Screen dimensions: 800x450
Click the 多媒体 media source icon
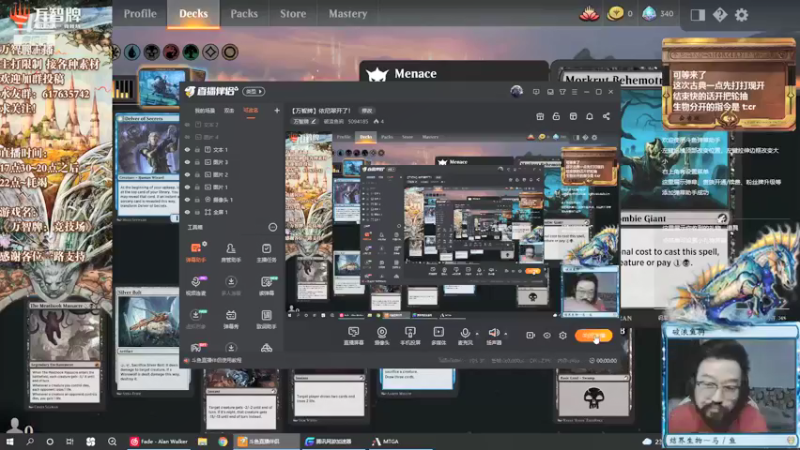tap(438, 336)
